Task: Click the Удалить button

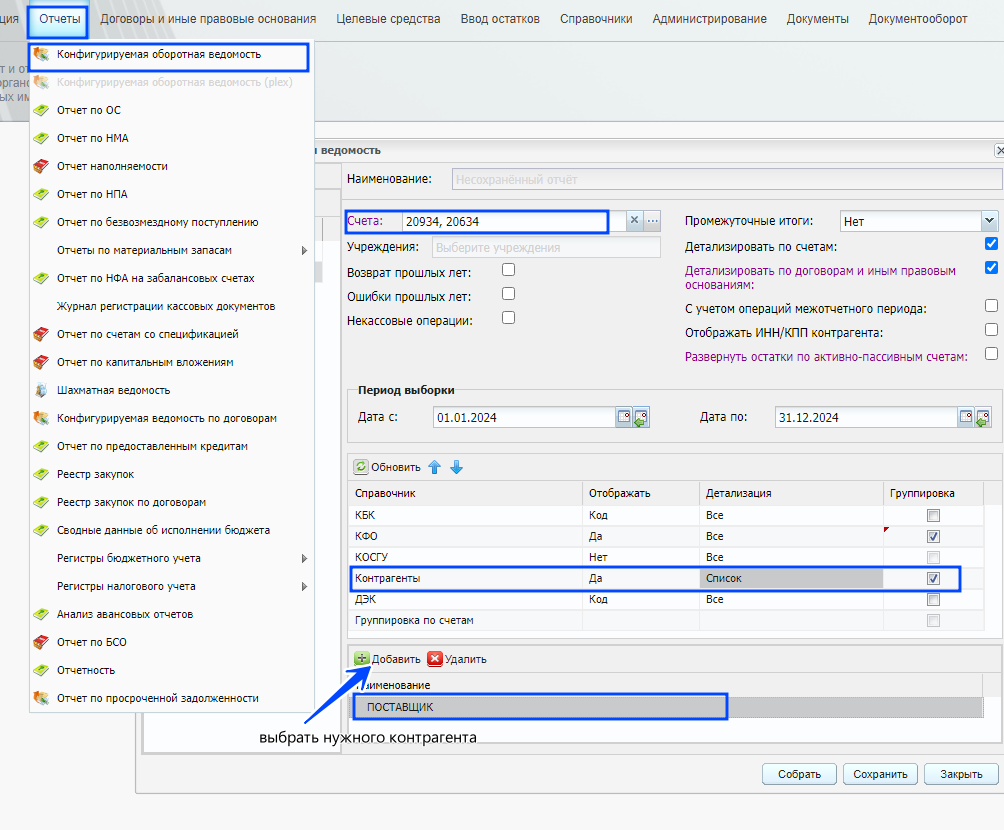Action: [457, 659]
